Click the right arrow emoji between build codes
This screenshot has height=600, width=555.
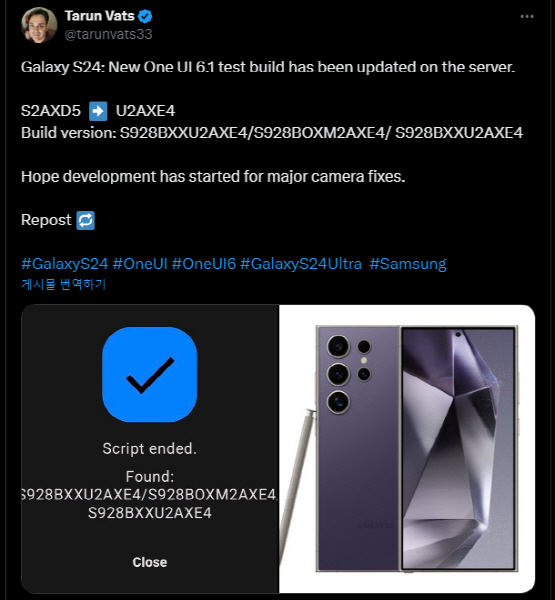tap(98, 111)
